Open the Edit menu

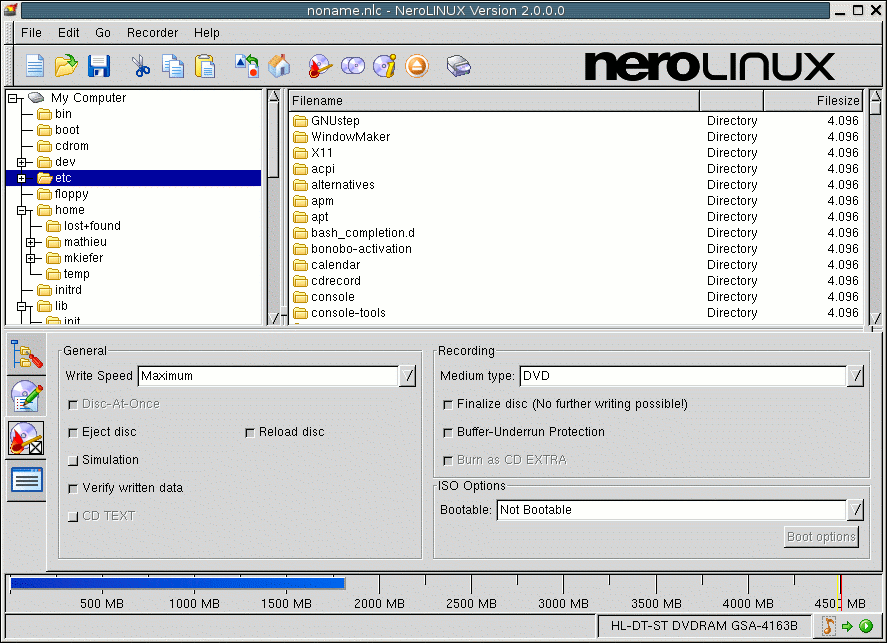point(68,33)
